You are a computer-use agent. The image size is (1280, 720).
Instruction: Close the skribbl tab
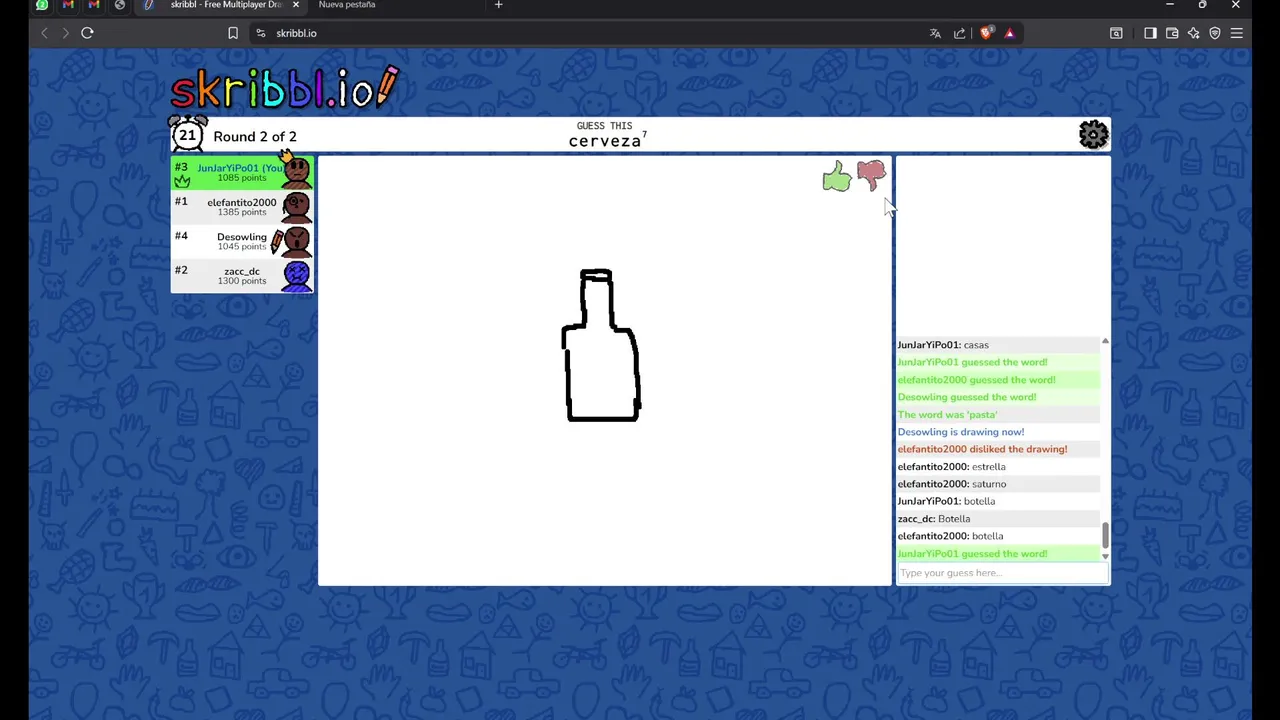tap(295, 5)
